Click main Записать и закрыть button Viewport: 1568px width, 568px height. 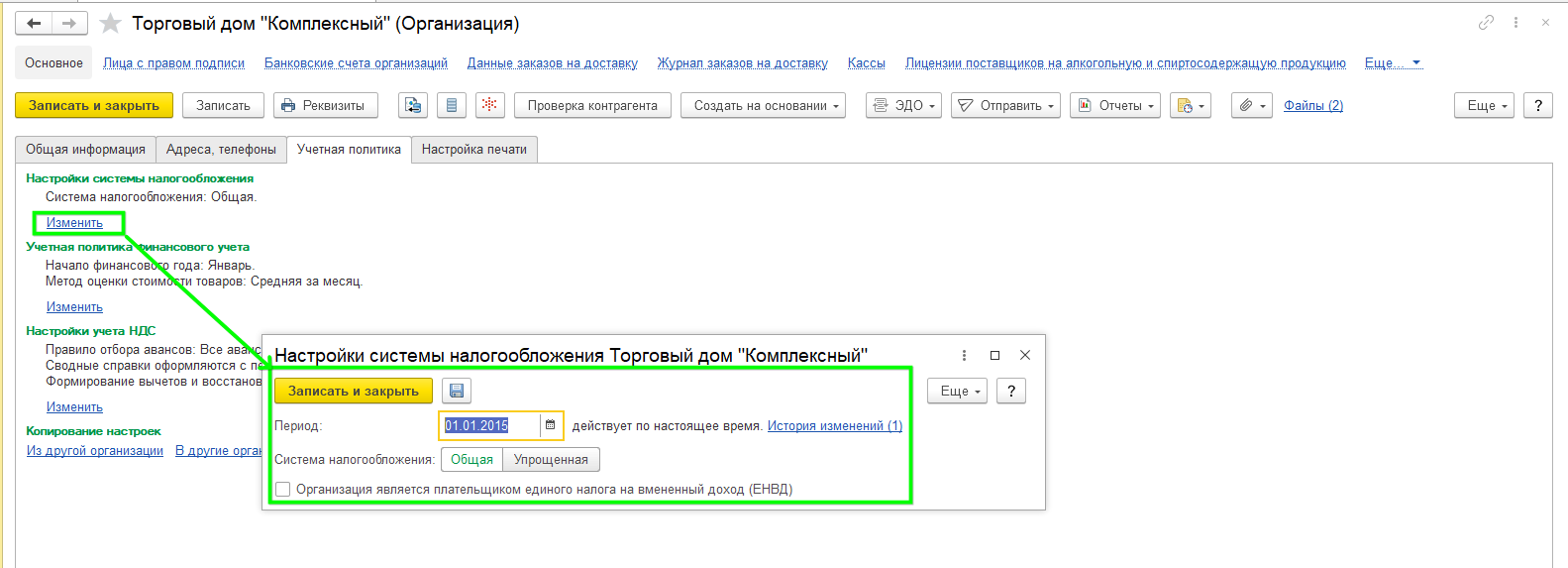click(x=94, y=105)
